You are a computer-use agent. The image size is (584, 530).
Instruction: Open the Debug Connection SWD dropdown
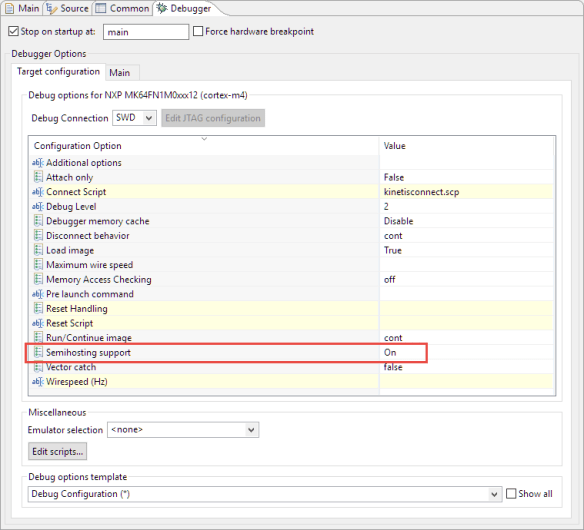(x=134, y=118)
